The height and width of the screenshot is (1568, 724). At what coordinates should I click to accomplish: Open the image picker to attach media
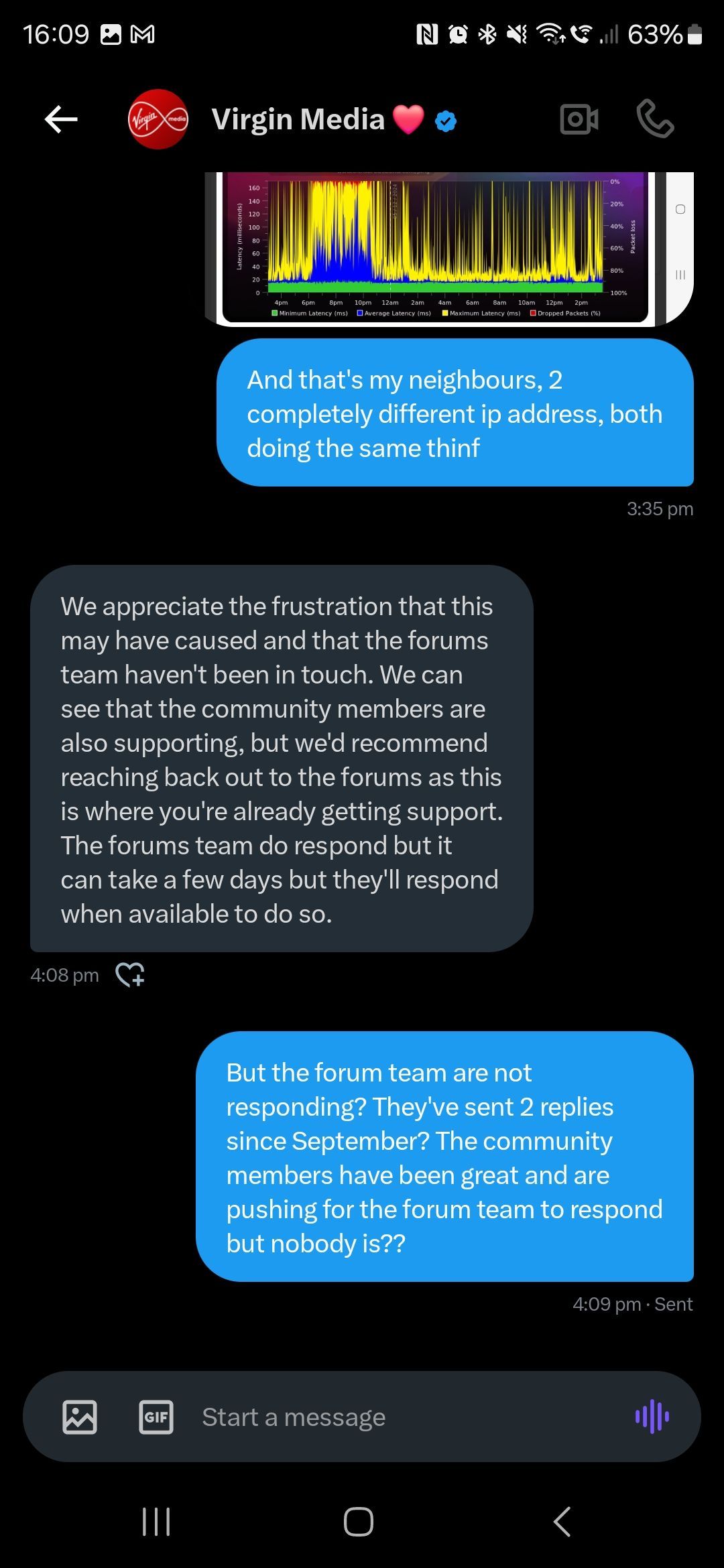click(x=80, y=1417)
